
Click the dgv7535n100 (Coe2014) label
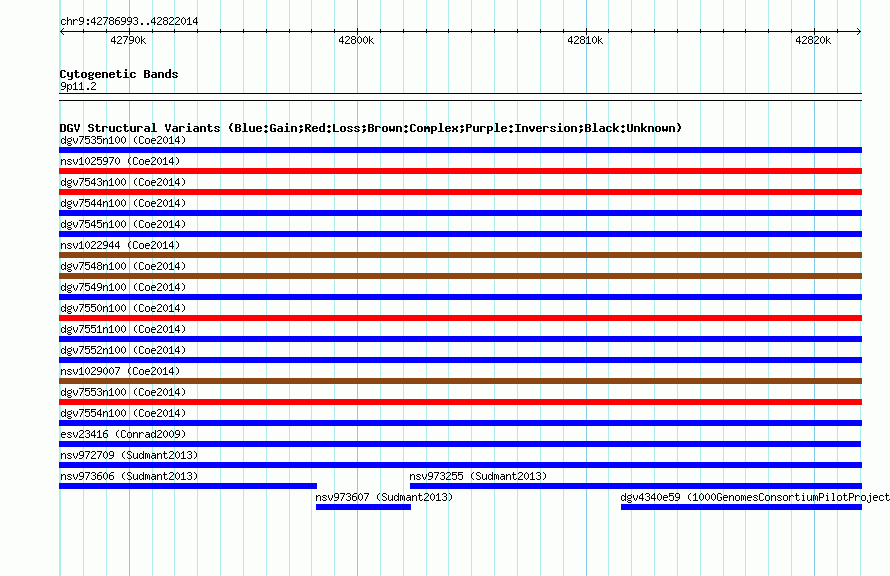pos(123,140)
